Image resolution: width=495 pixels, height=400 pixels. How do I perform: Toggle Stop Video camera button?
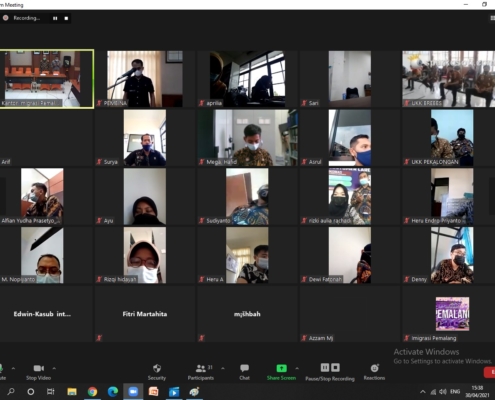[x=39, y=372]
